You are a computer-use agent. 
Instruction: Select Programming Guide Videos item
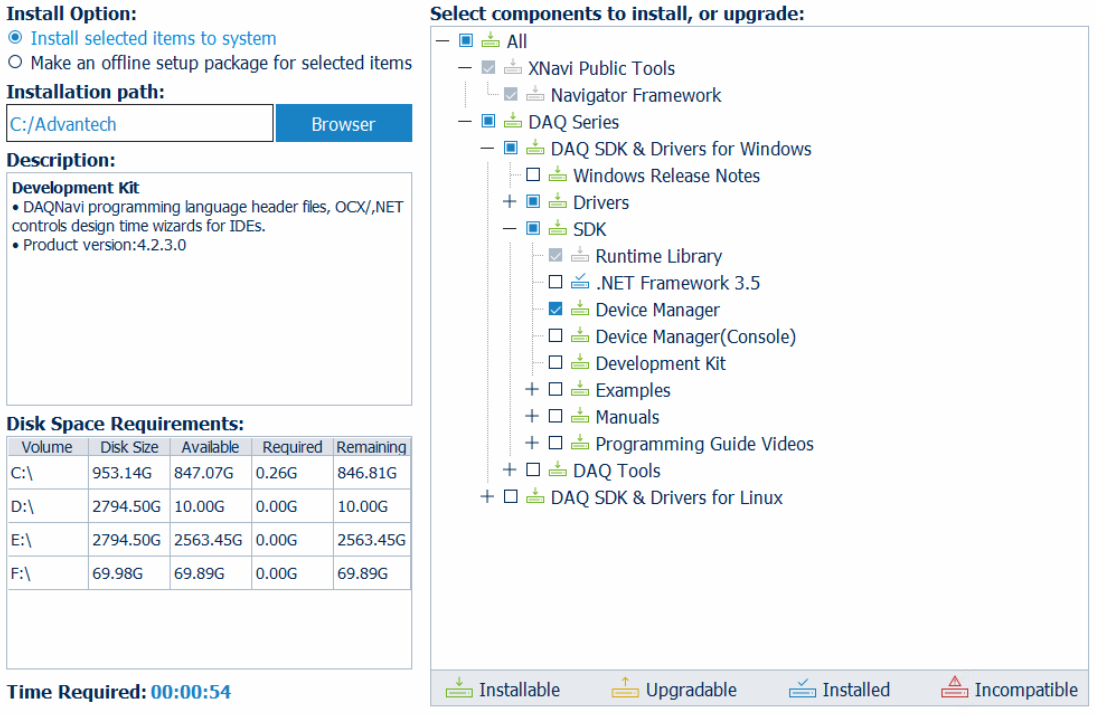point(704,444)
